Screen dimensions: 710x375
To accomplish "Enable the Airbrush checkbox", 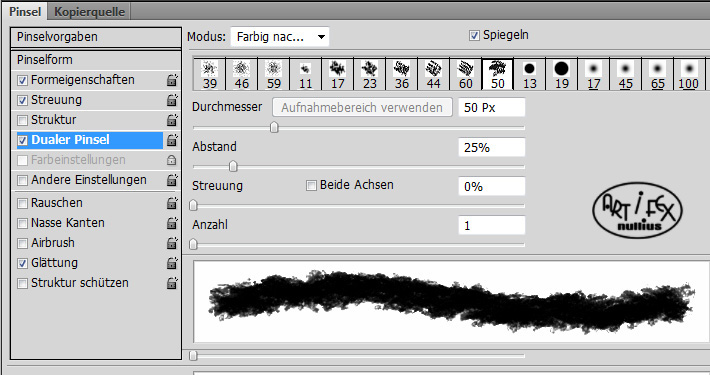I will [22, 243].
